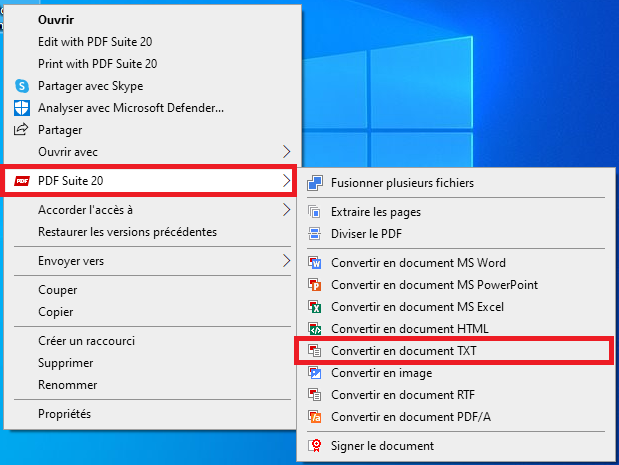Viewport: 619px width, 465px height.
Task: Expand the Envoyer vers submenu arrow
Action: point(287,261)
